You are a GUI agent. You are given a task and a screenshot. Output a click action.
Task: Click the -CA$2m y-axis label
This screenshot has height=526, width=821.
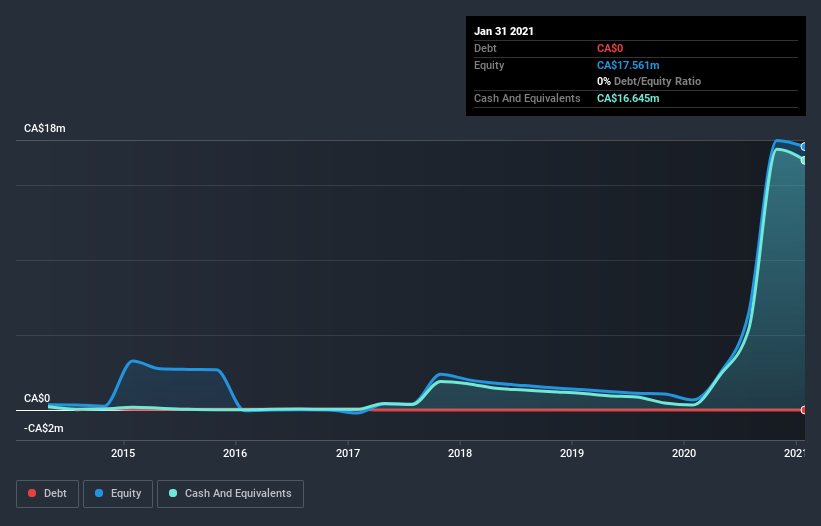tap(43, 428)
